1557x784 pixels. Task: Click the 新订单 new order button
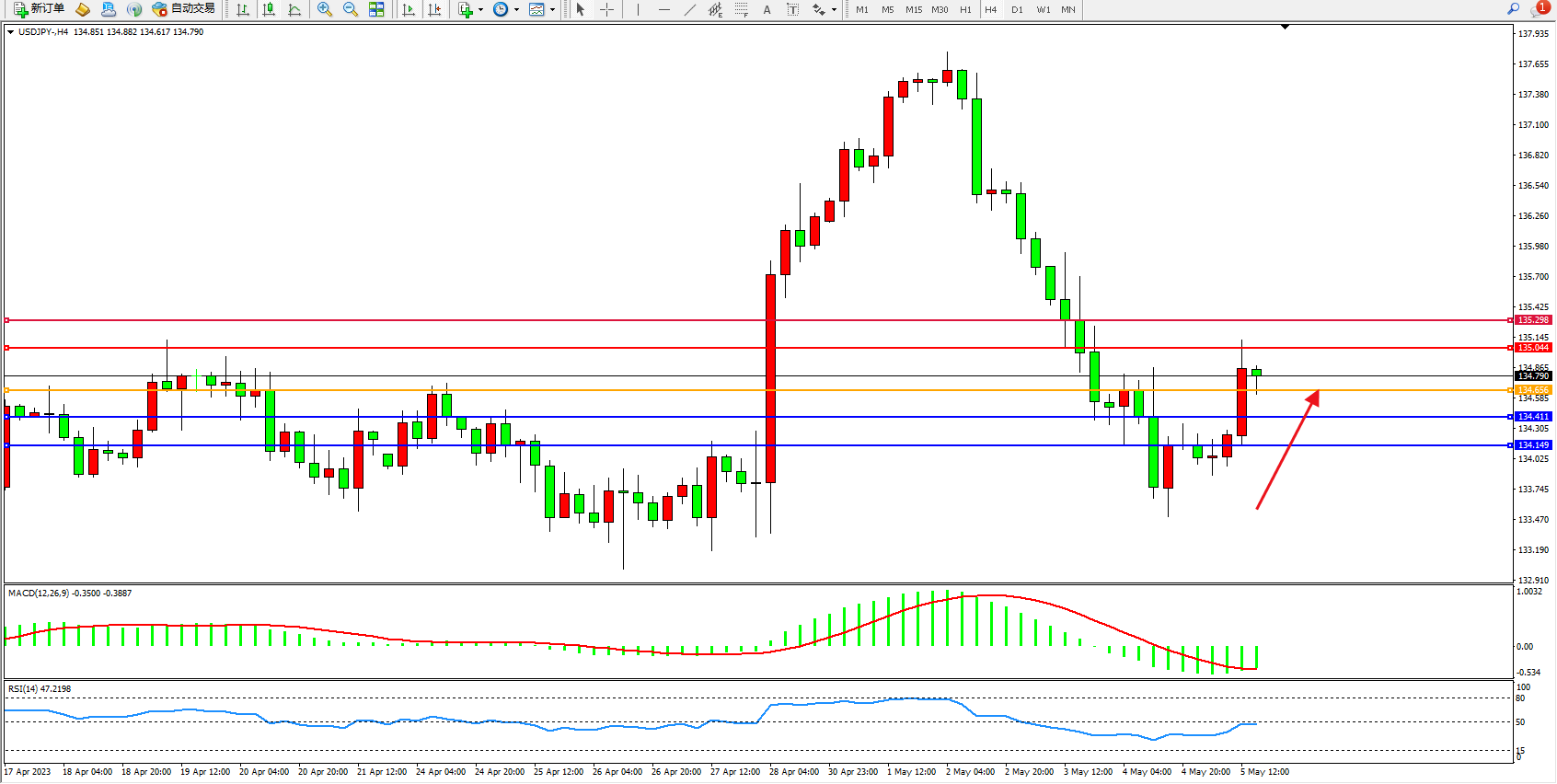point(39,9)
